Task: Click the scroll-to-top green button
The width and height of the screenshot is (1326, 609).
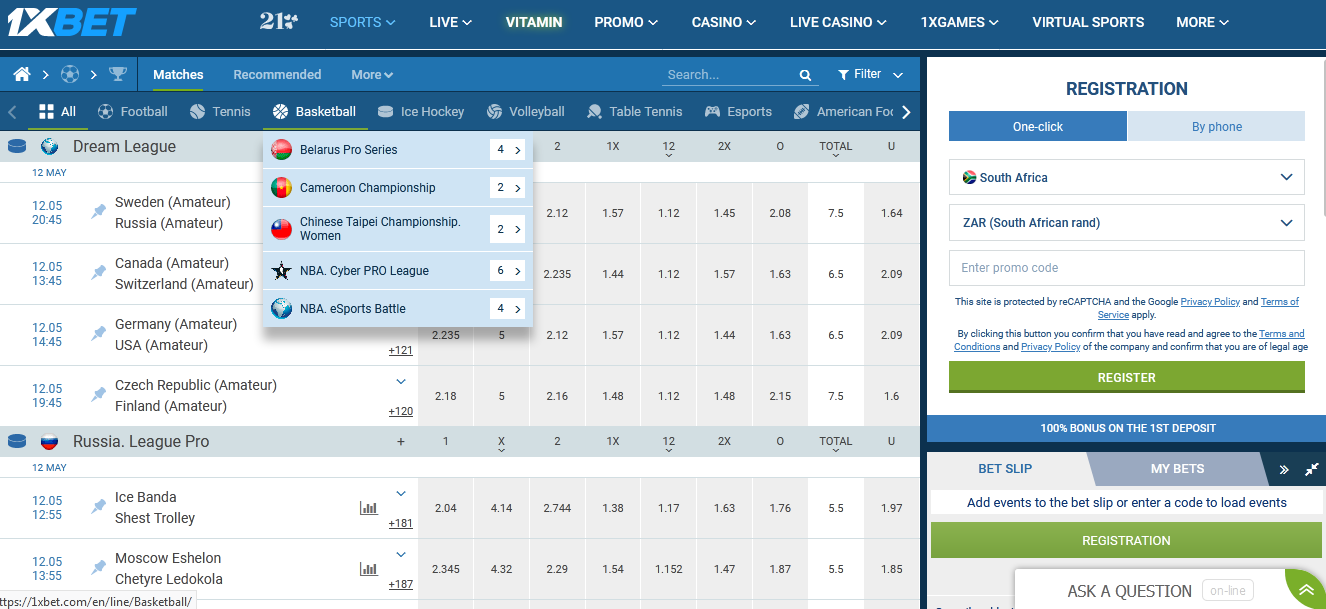Action: point(1305,591)
